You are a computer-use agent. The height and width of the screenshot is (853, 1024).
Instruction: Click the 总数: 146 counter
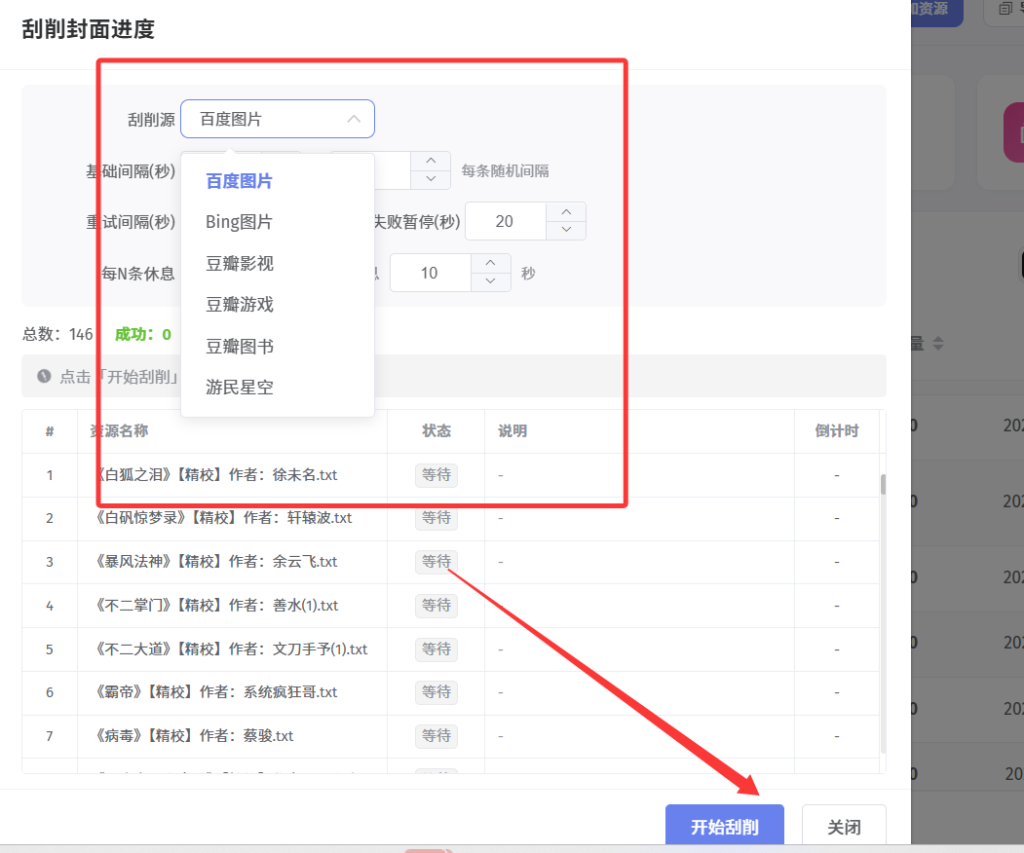pos(57,334)
